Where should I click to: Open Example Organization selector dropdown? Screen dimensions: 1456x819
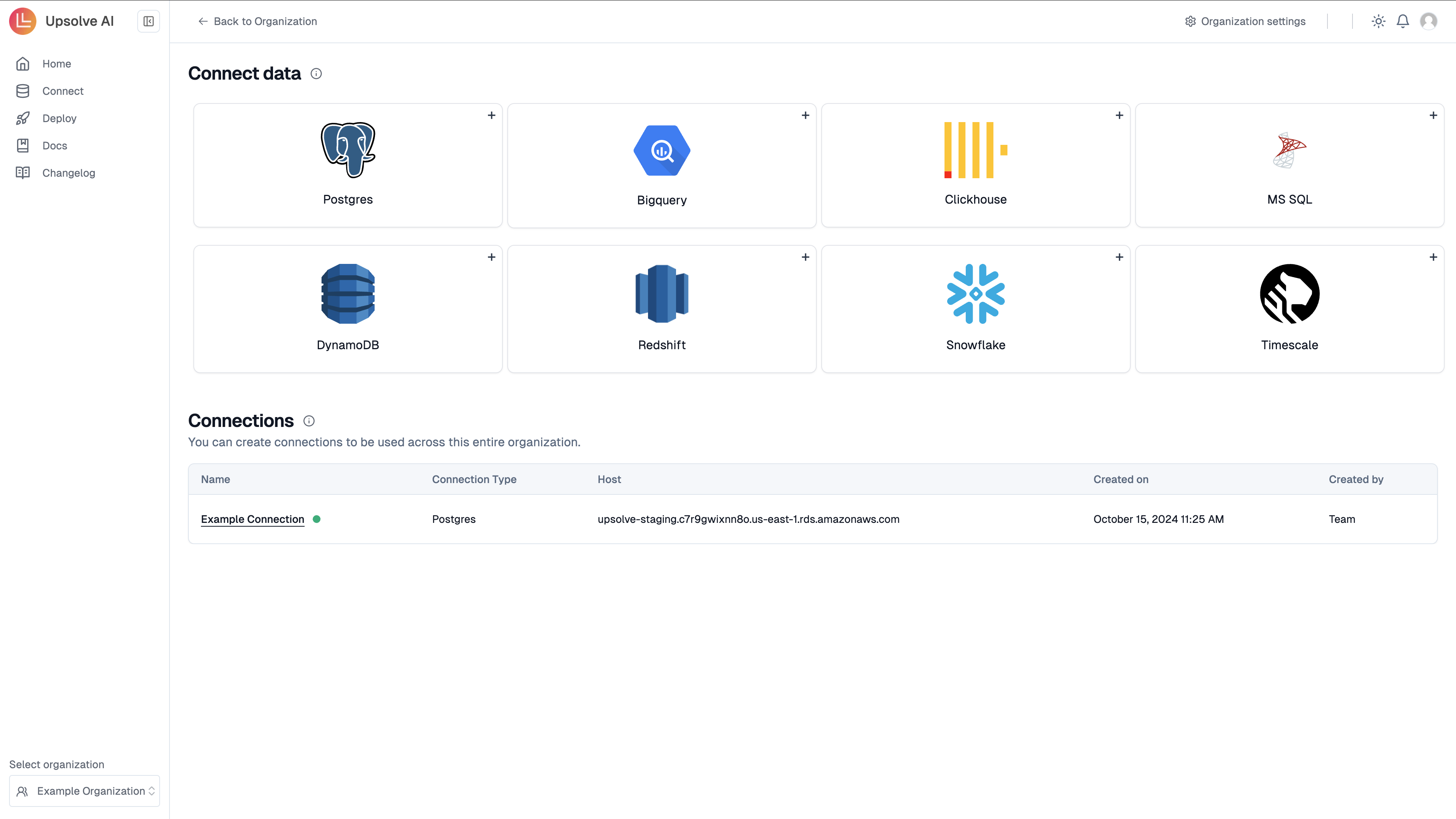pyautogui.click(x=85, y=791)
